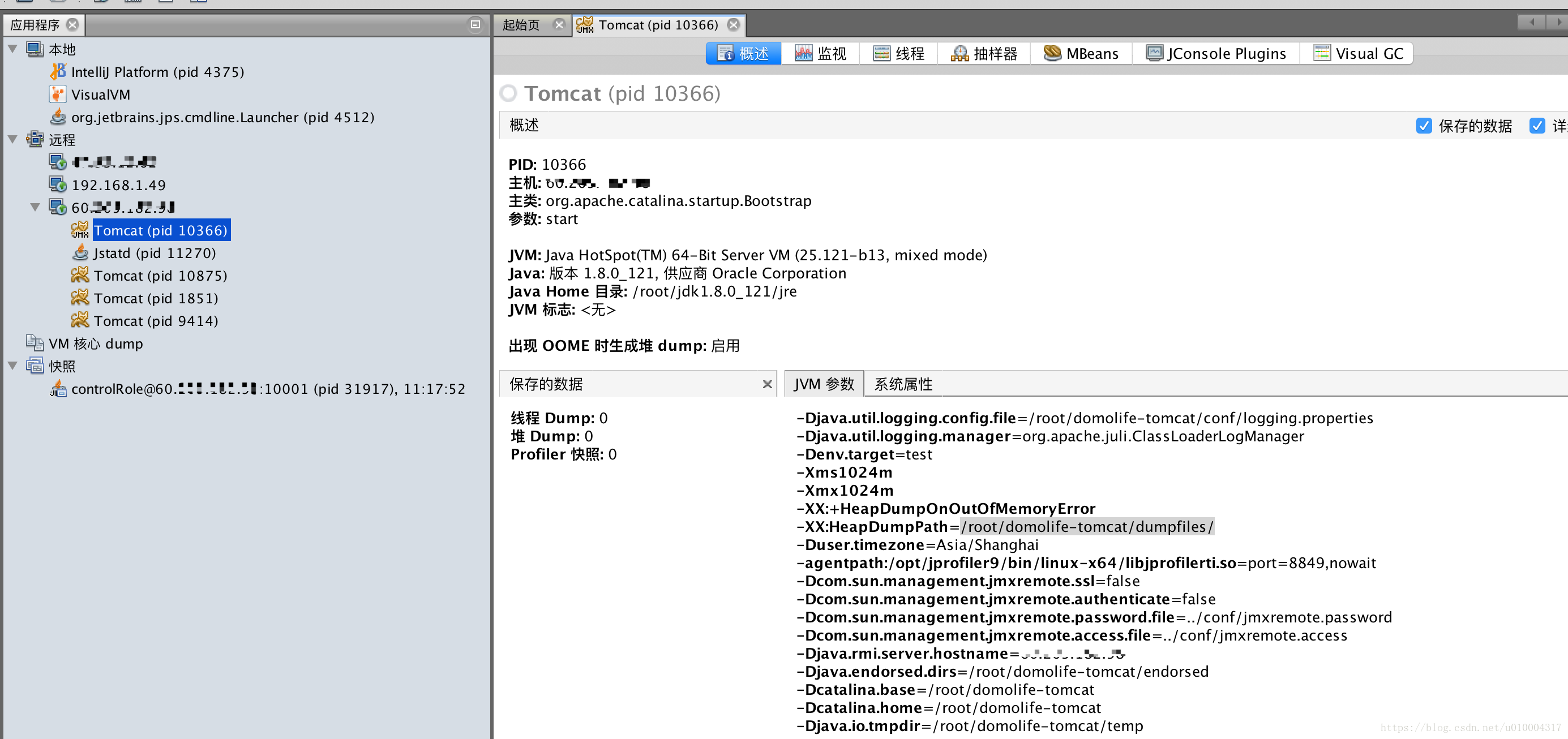Click the Tomcat (pid 1851) cat icon
The width and height of the screenshot is (1568, 739).
(x=80, y=298)
